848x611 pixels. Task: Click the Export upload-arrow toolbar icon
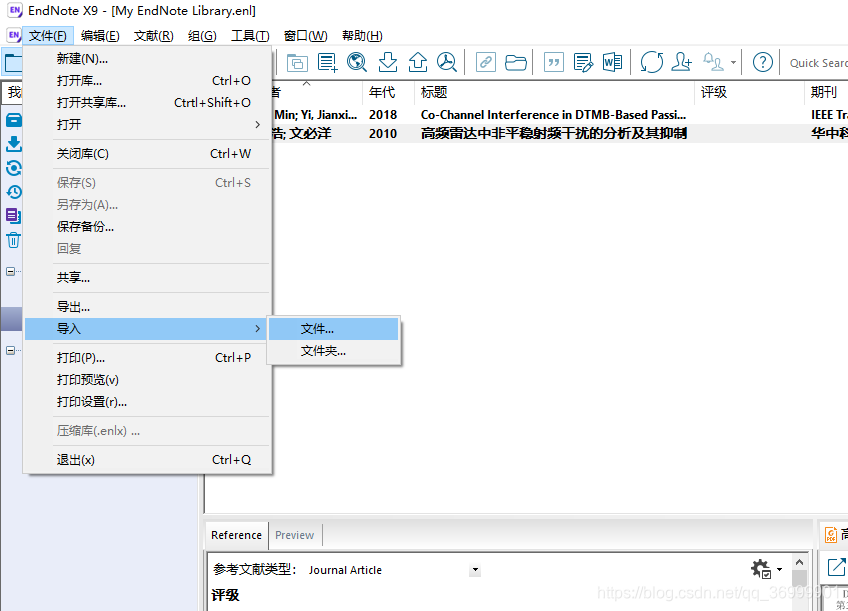click(418, 62)
